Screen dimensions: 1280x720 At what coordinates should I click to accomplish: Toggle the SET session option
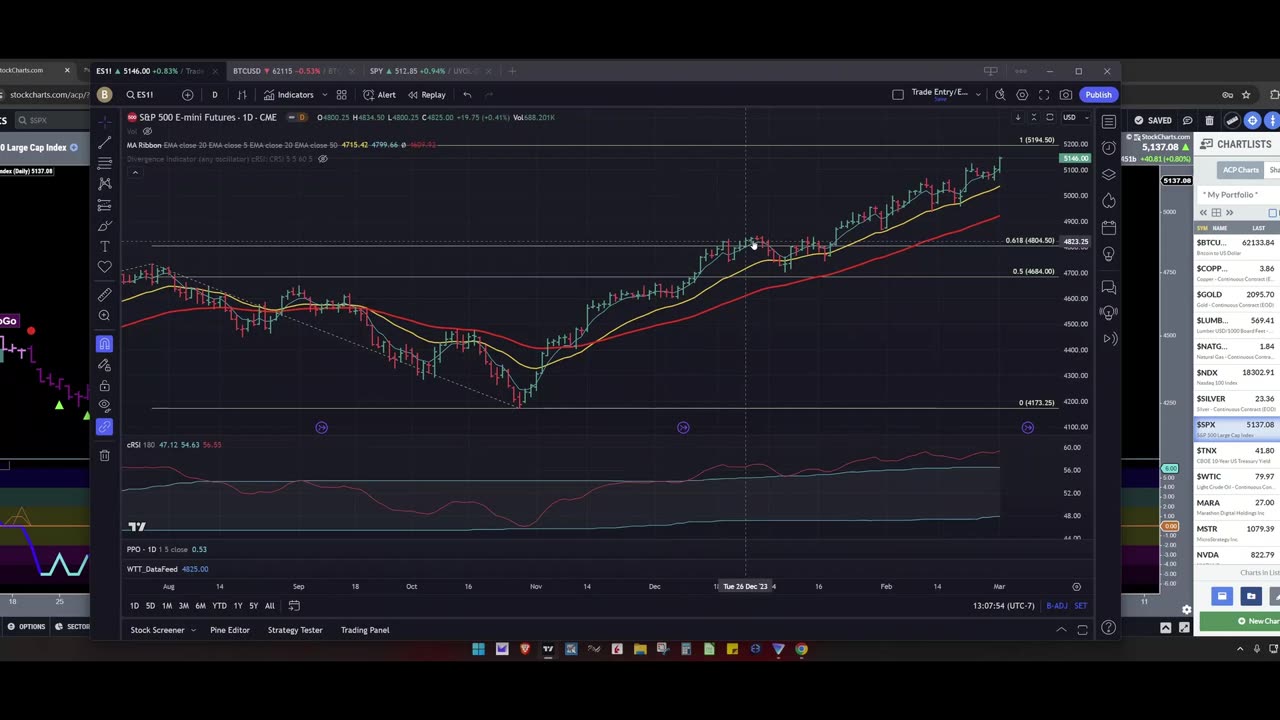point(1080,606)
